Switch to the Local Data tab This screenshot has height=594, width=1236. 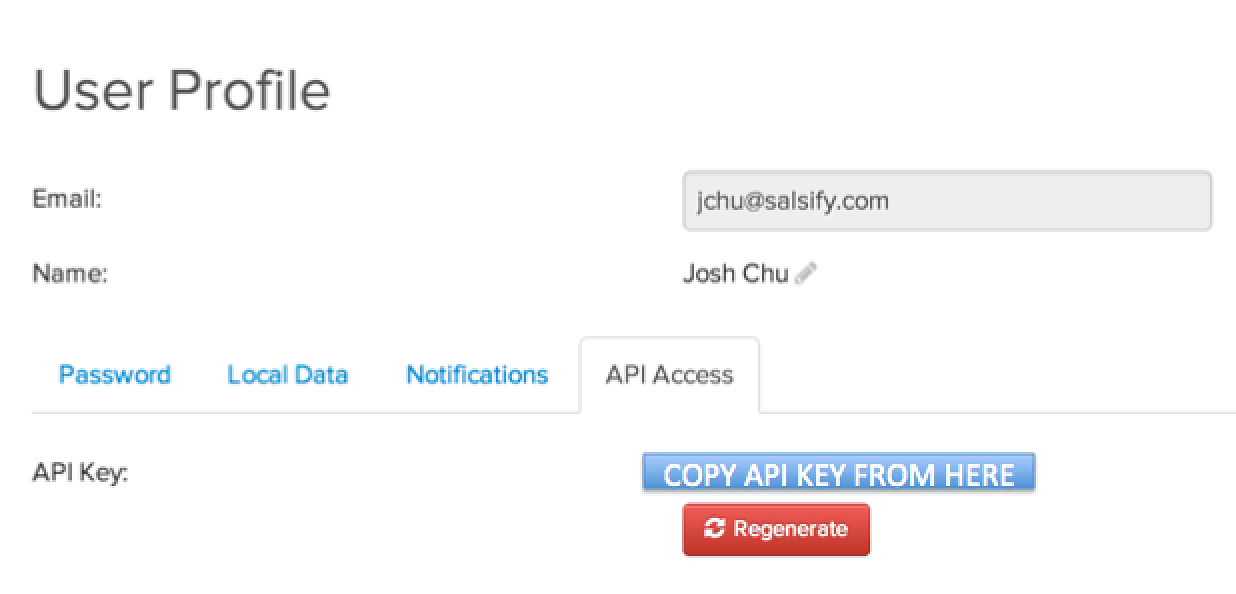pos(287,375)
